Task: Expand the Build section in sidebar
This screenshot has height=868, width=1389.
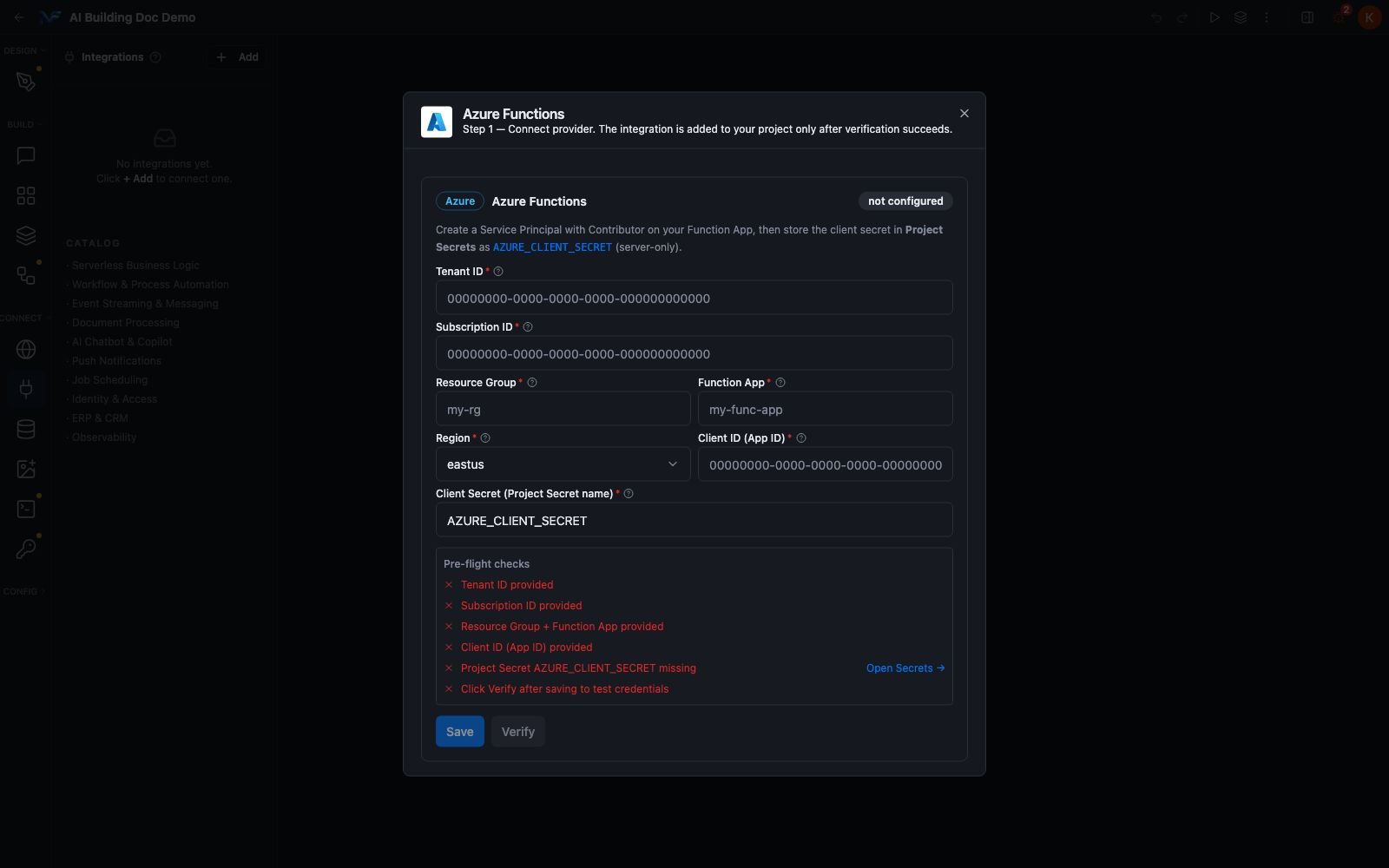Action: click(x=23, y=124)
